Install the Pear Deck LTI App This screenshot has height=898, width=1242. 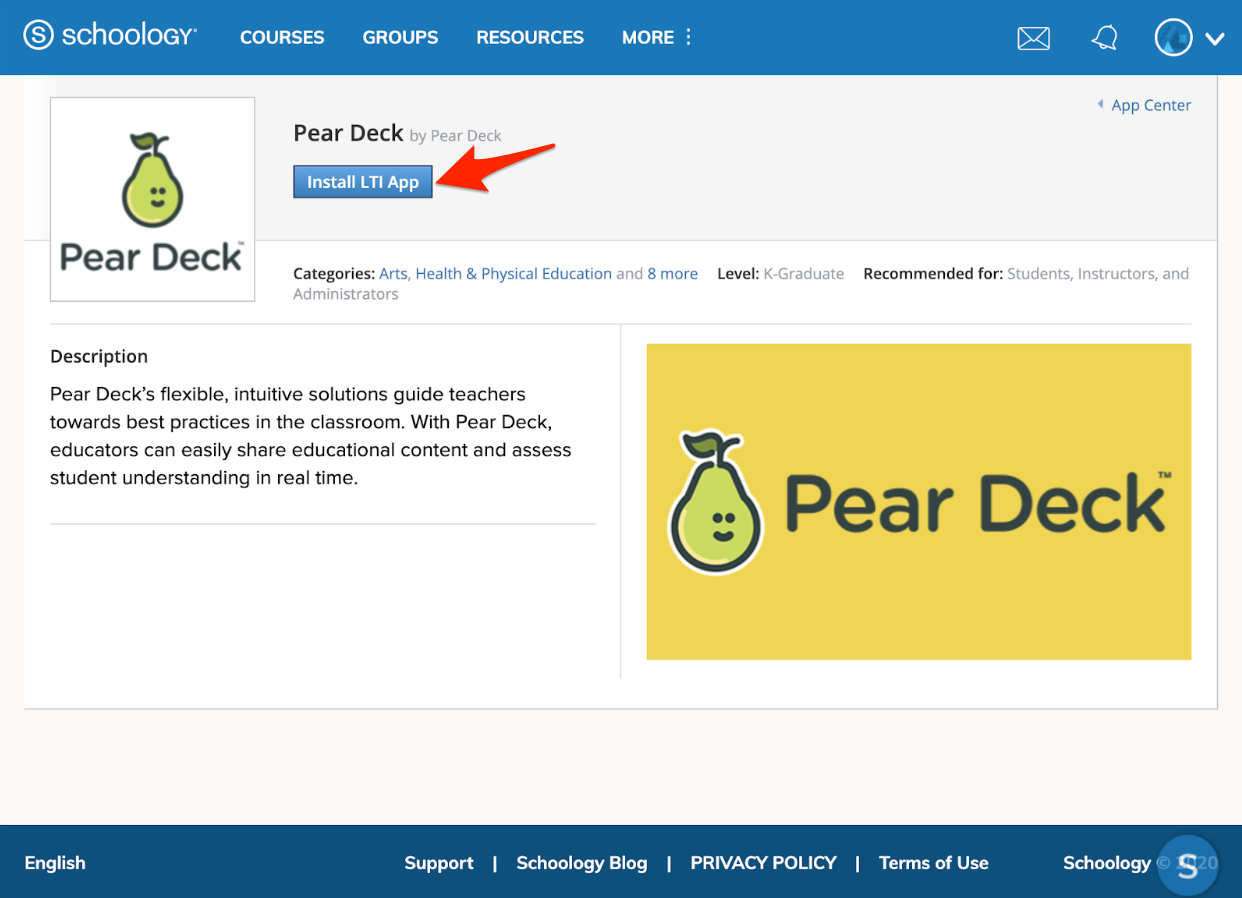point(362,181)
